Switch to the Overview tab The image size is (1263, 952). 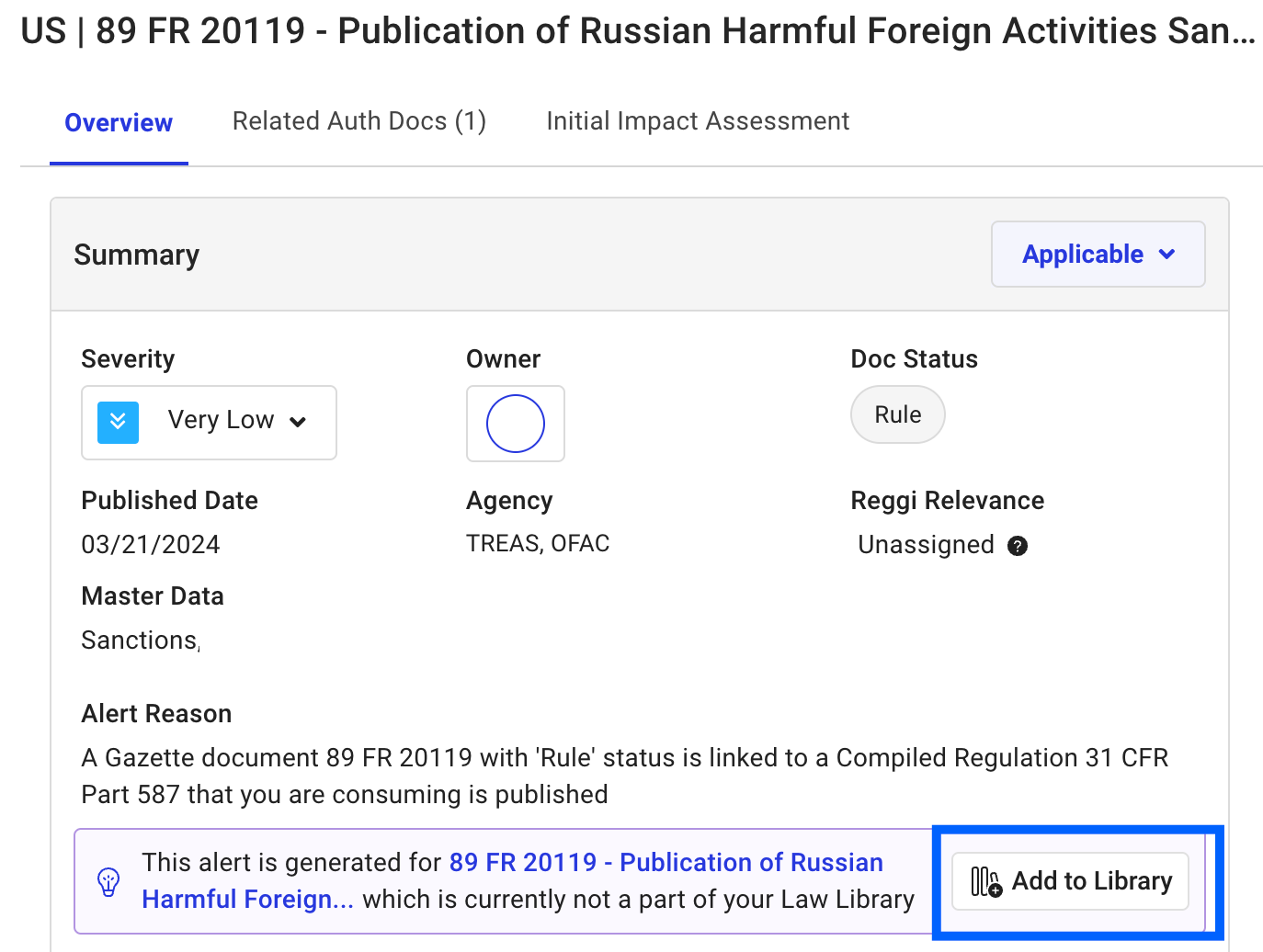[x=119, y=123]
